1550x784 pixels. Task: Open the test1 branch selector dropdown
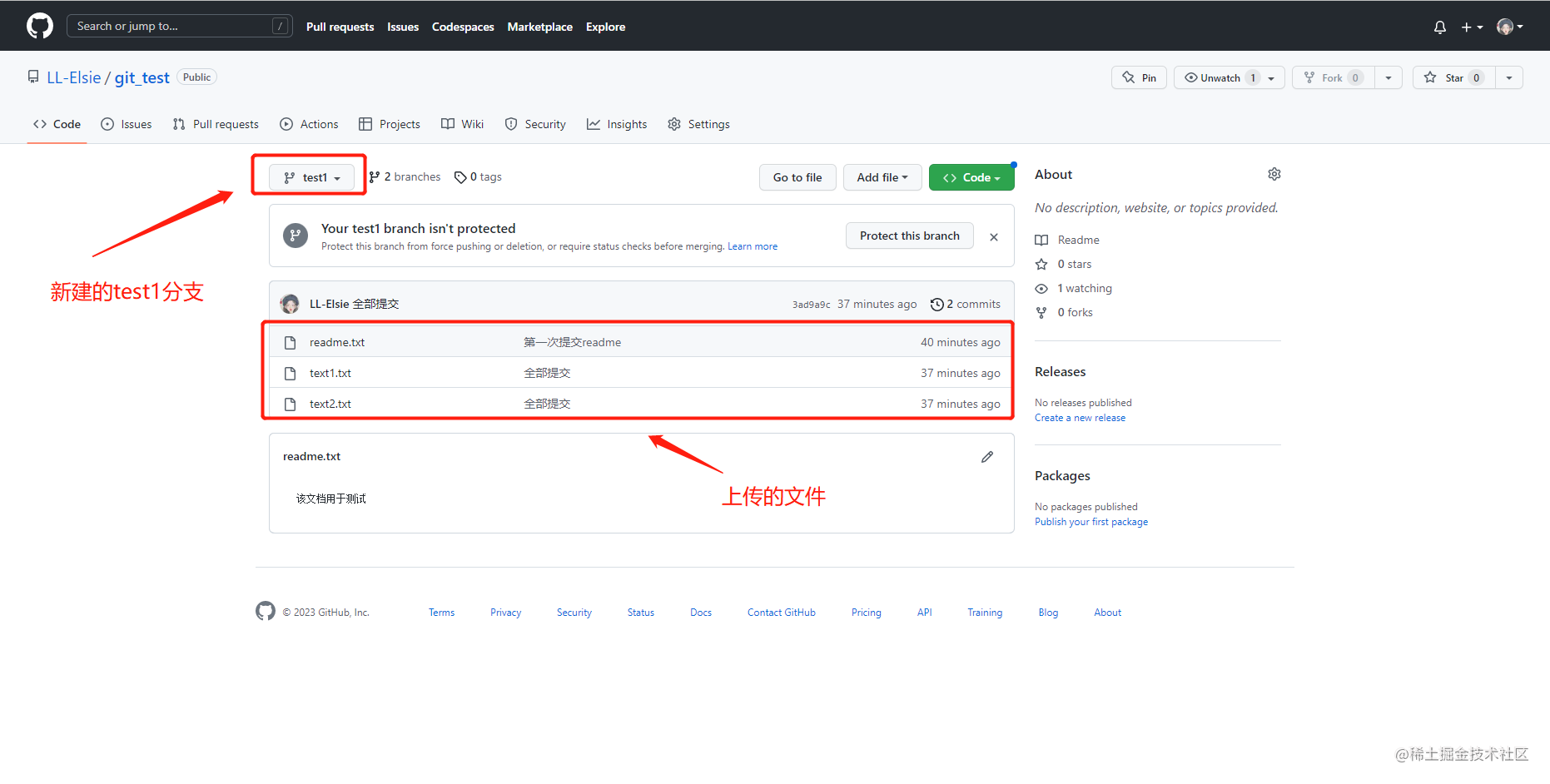click(312, 176)
